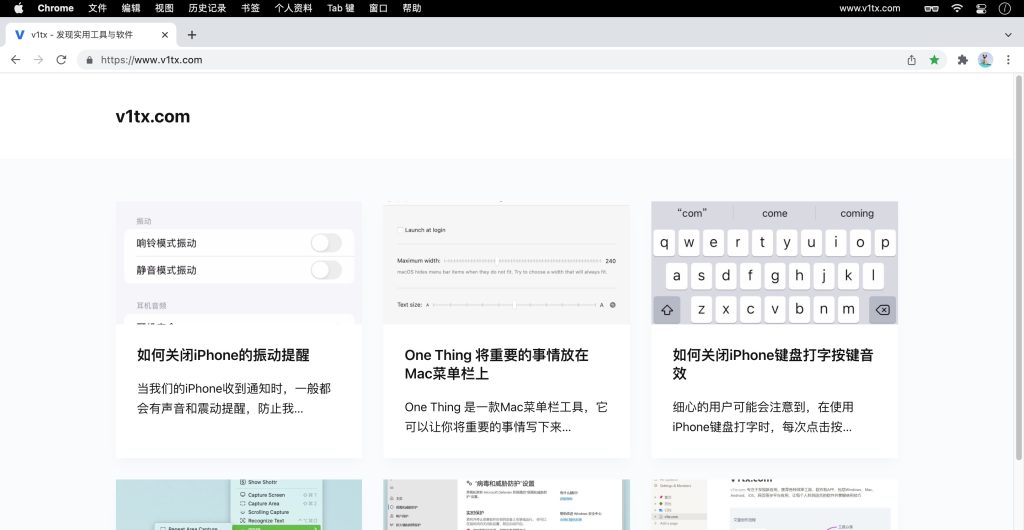Open the Shottr capture menu thumbnail
This screenshot has width=1024, height=530.
tap(239, 505)
